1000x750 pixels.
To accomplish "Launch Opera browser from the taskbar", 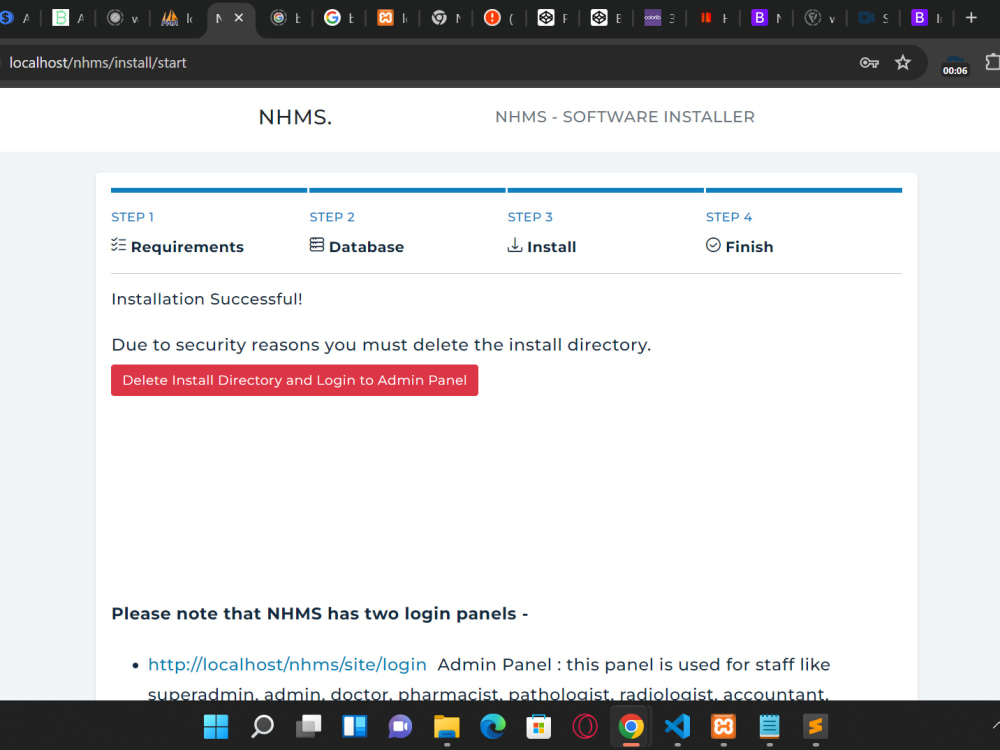I will pos(585,726).
